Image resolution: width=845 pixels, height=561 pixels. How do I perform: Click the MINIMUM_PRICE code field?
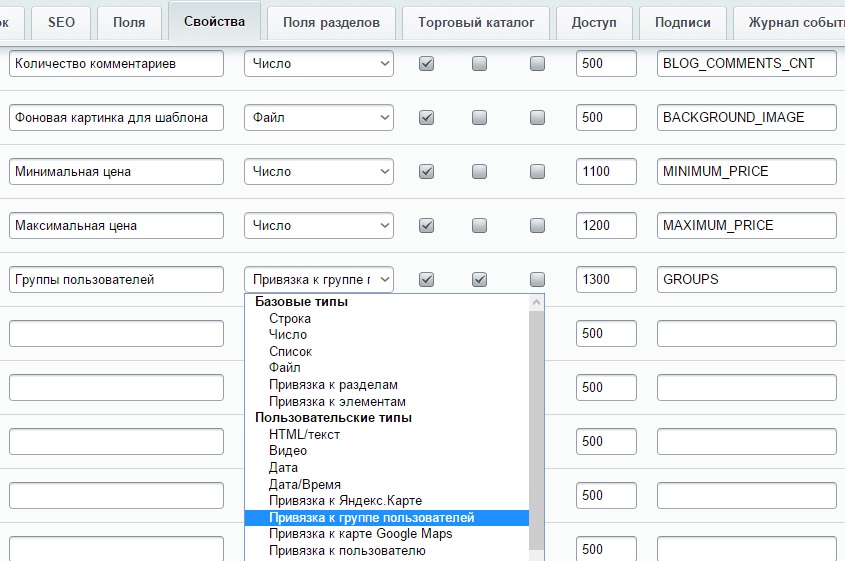pyautogui.click(x=746, y=171)
